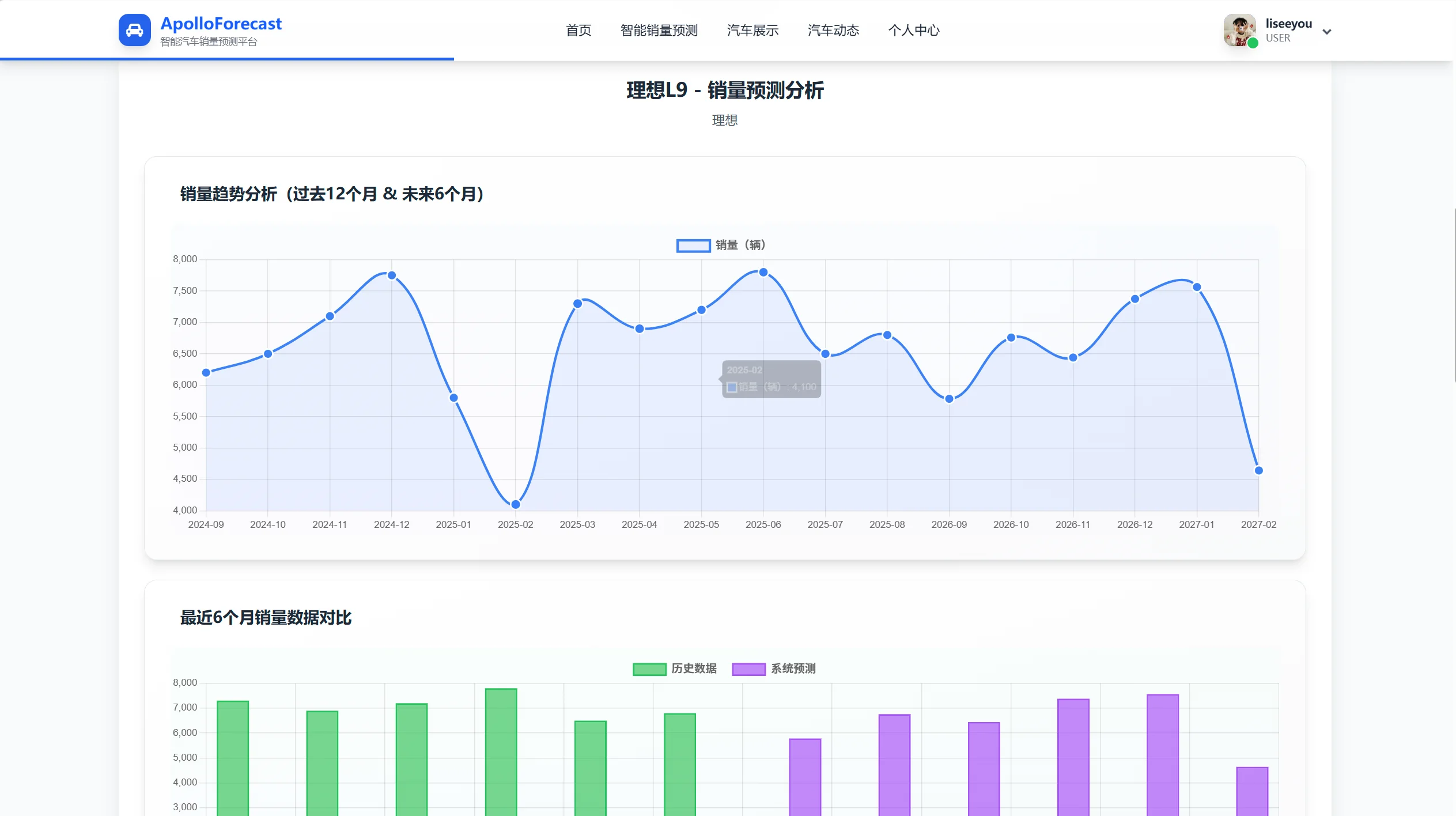The image size is (1456, 816).
Task: Navigate to the 个人中心 menu item
Action: pos(914,30)
